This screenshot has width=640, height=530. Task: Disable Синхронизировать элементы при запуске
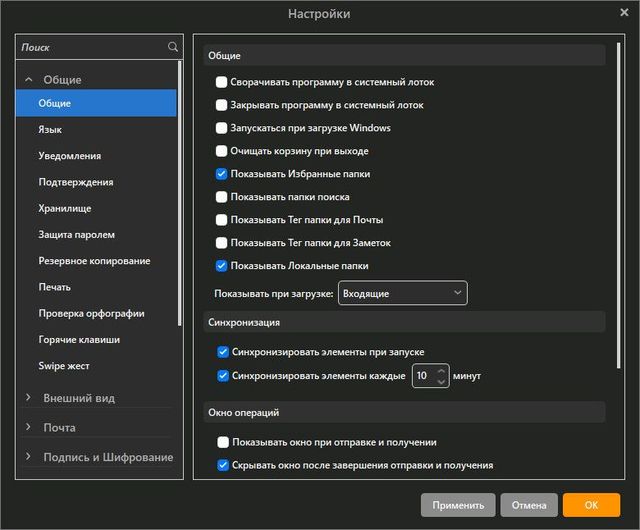(x=223, y=352)
